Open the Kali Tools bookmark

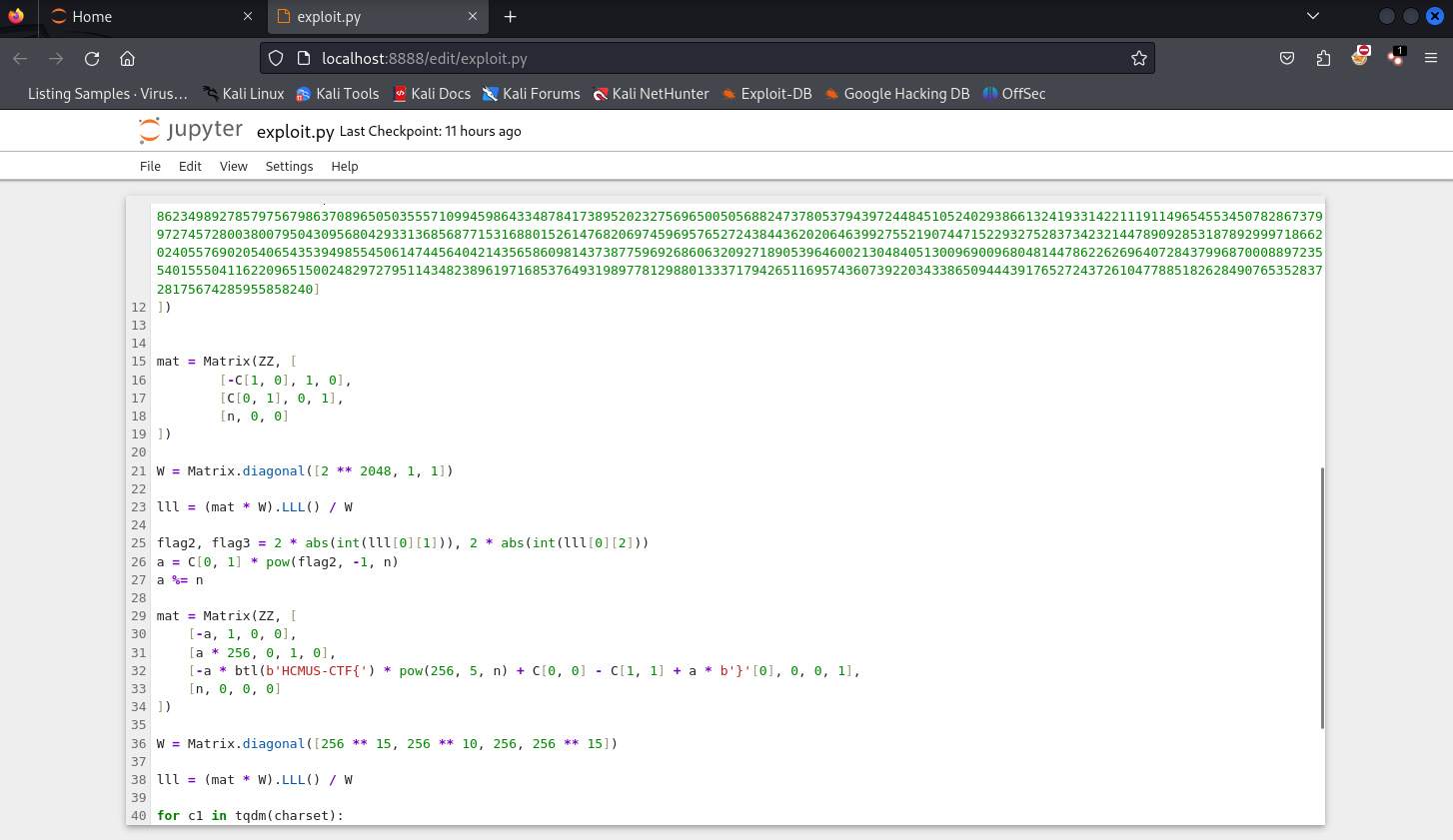pos(337,94)
